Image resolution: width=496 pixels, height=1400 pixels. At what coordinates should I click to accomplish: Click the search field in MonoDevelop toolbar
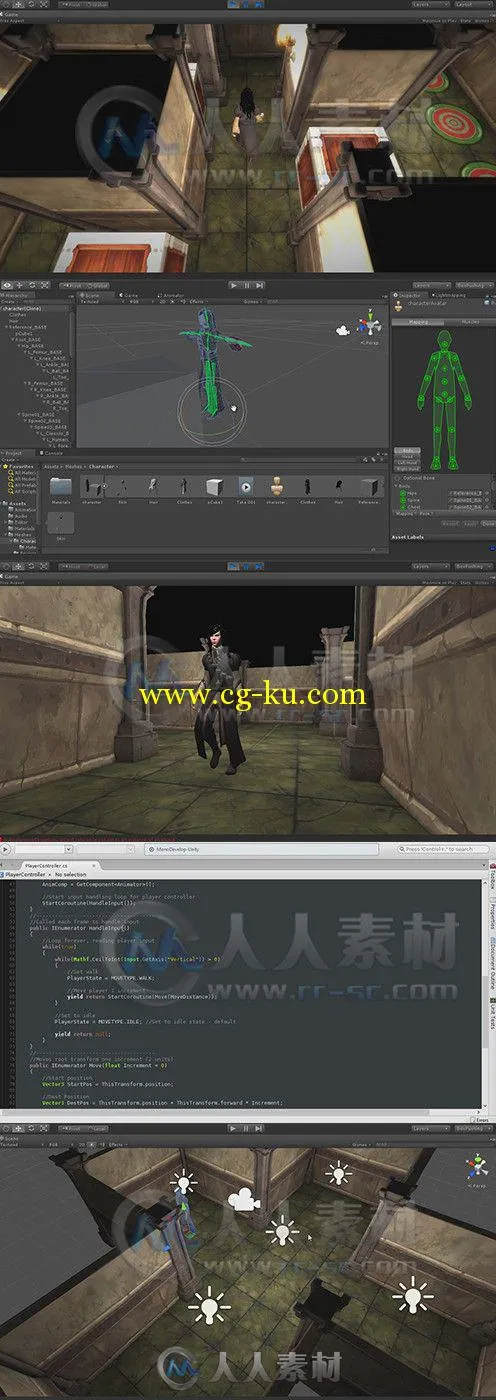click(443, 849)
